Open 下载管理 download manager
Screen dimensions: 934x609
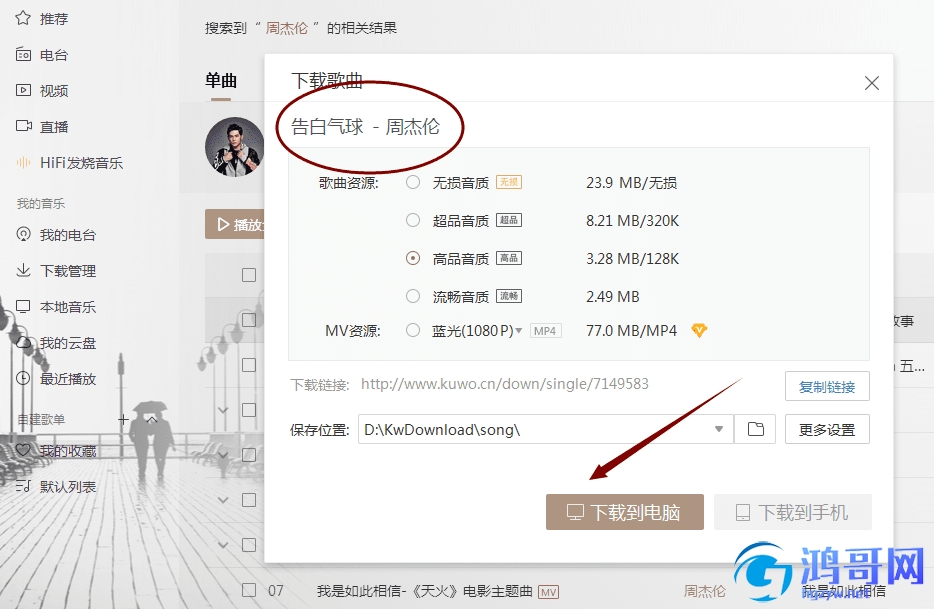point(55,271)
